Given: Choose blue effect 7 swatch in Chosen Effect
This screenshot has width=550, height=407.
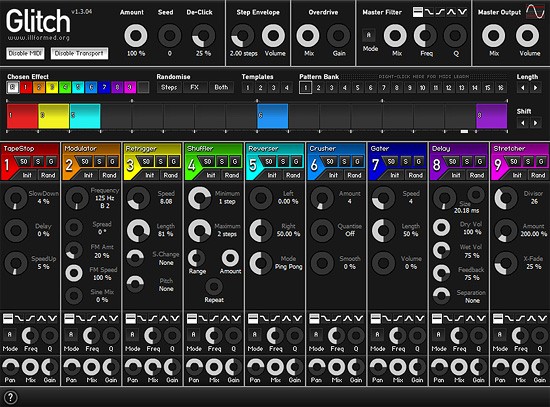Looking at the screenshot, I should pos(104,87).
